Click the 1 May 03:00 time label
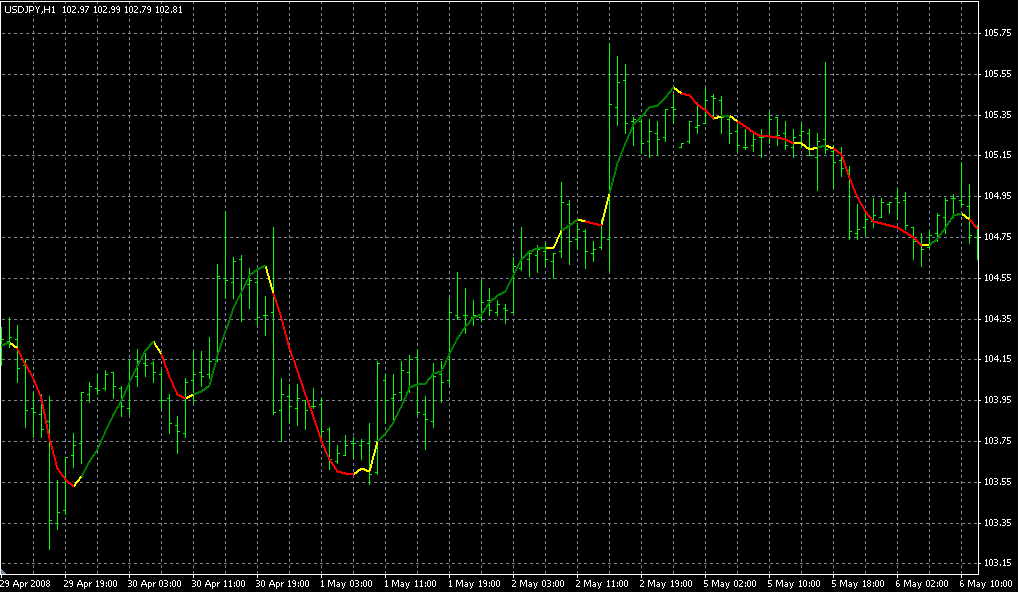The width and height of the screenshot is (1020, 593). coord(346,584)
